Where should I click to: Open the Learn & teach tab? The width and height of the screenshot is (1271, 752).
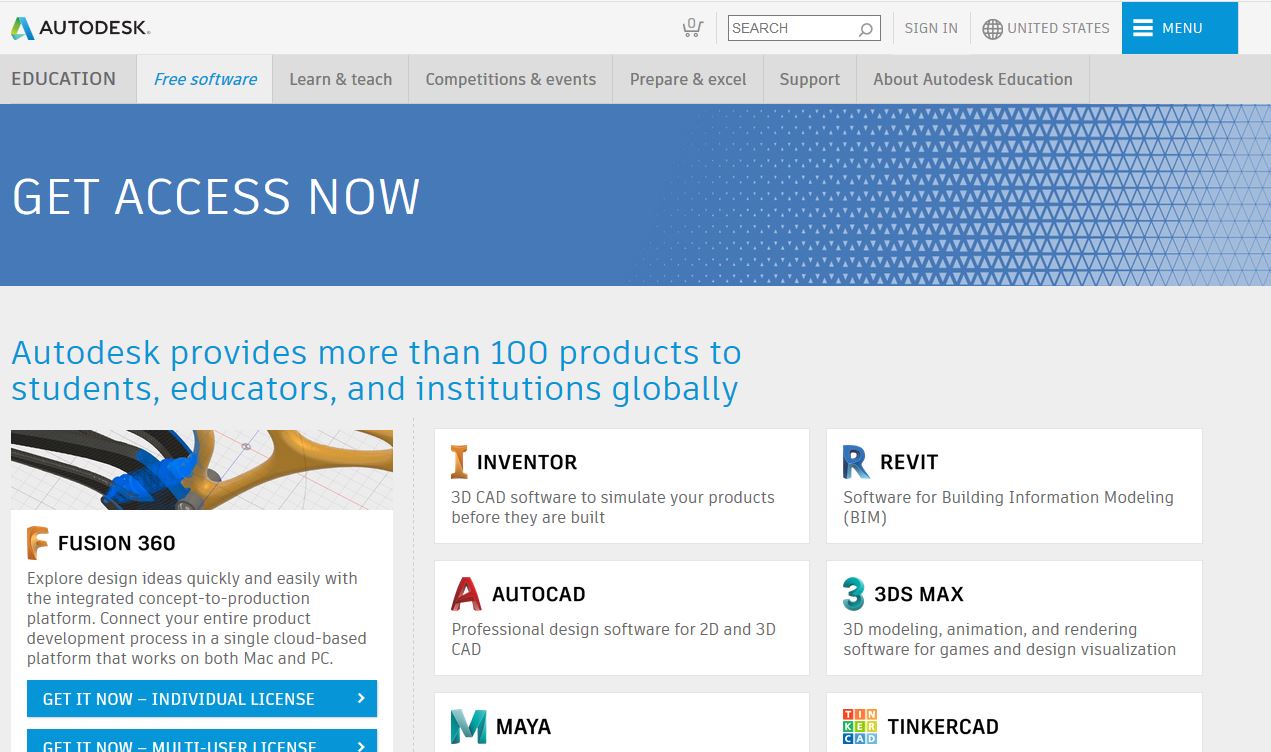coord(341,79)
